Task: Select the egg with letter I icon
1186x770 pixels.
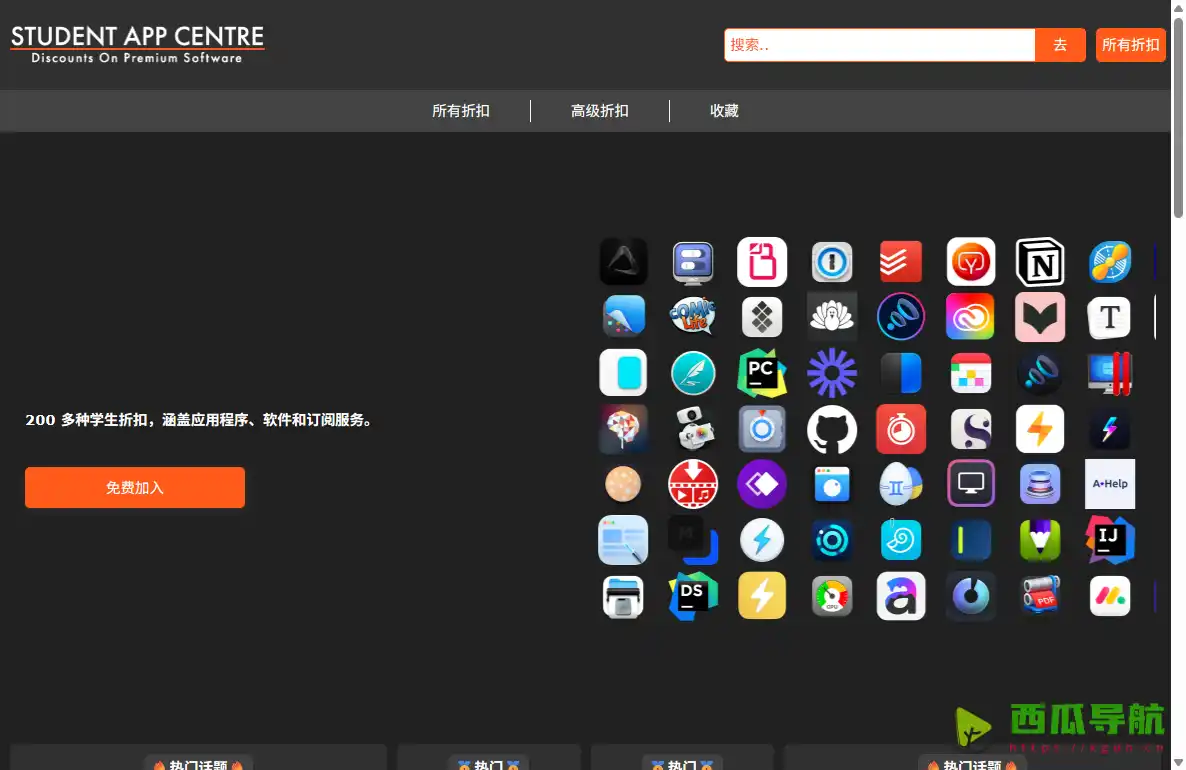Action: 901,484
